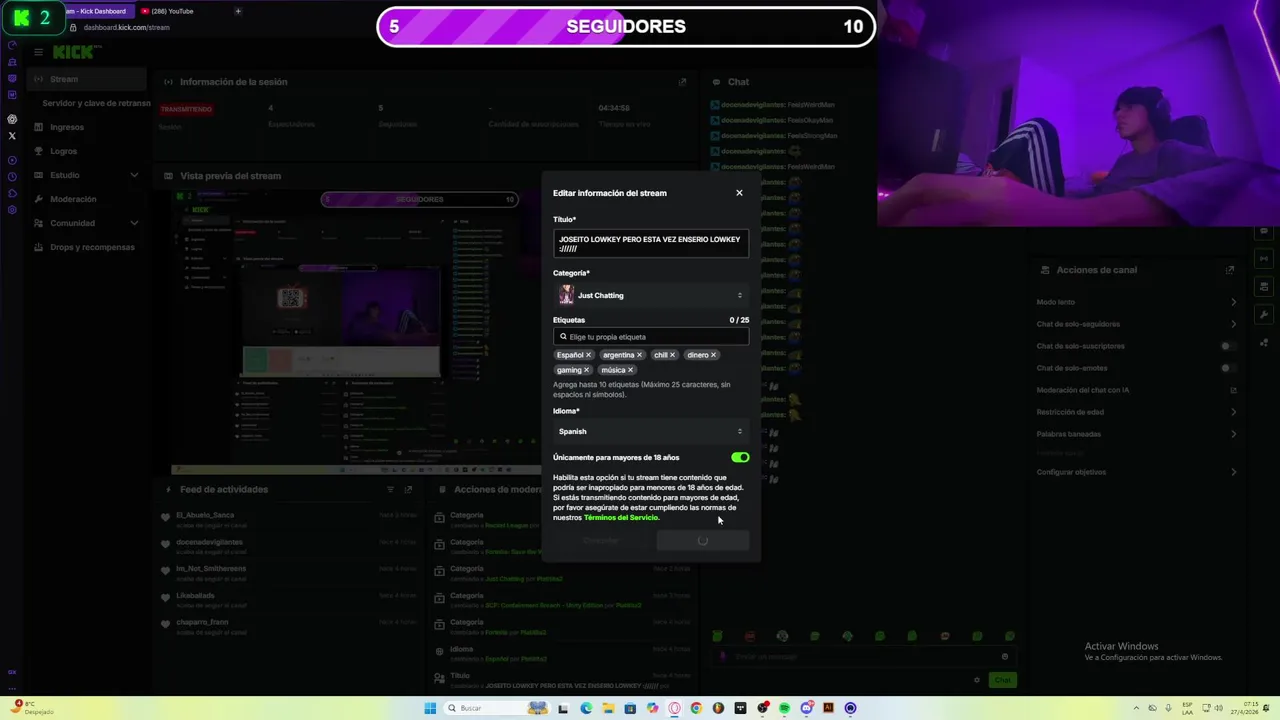This screenshot has width=1280, height=720.
Task: Open browser sidebar settings gear
Action: coord(12,209)
